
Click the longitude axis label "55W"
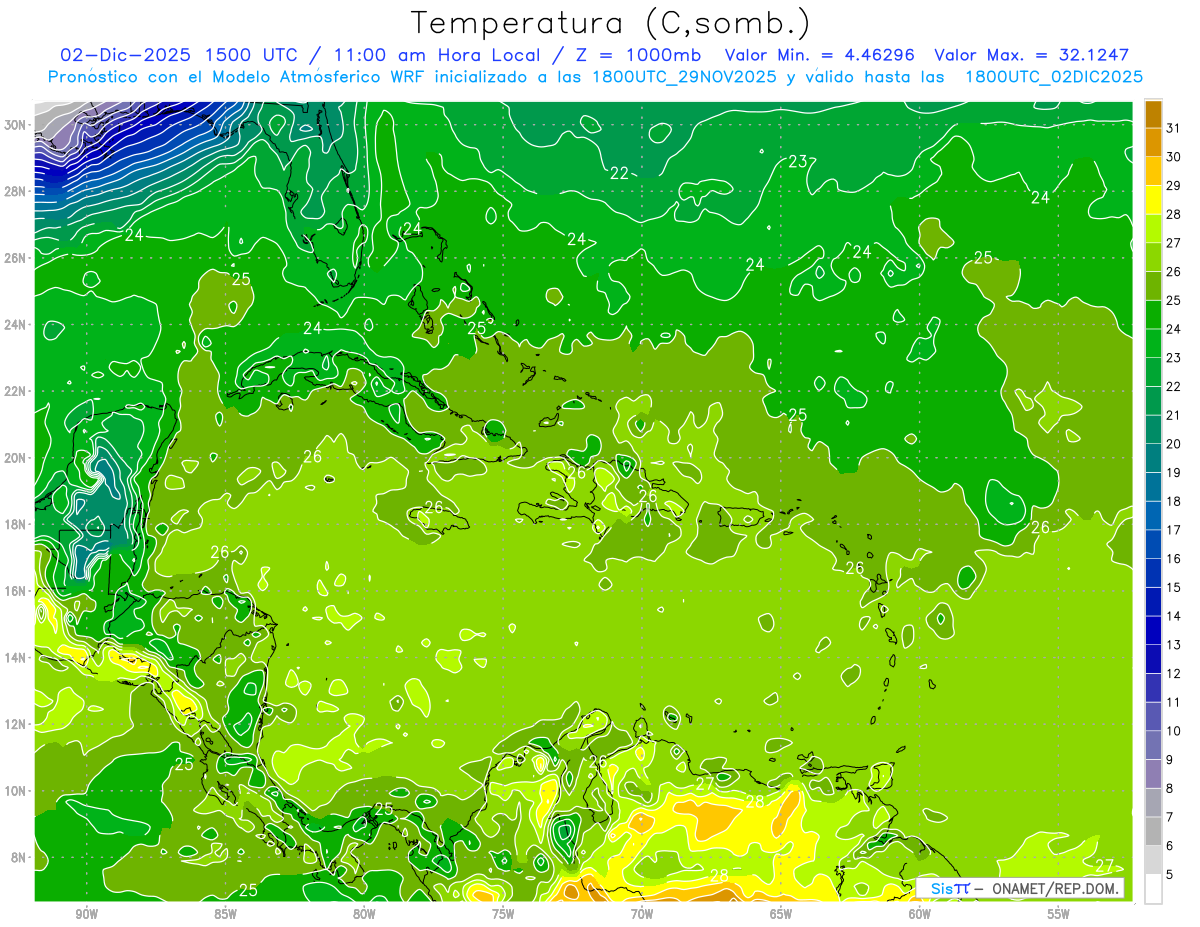point(1059,914)
